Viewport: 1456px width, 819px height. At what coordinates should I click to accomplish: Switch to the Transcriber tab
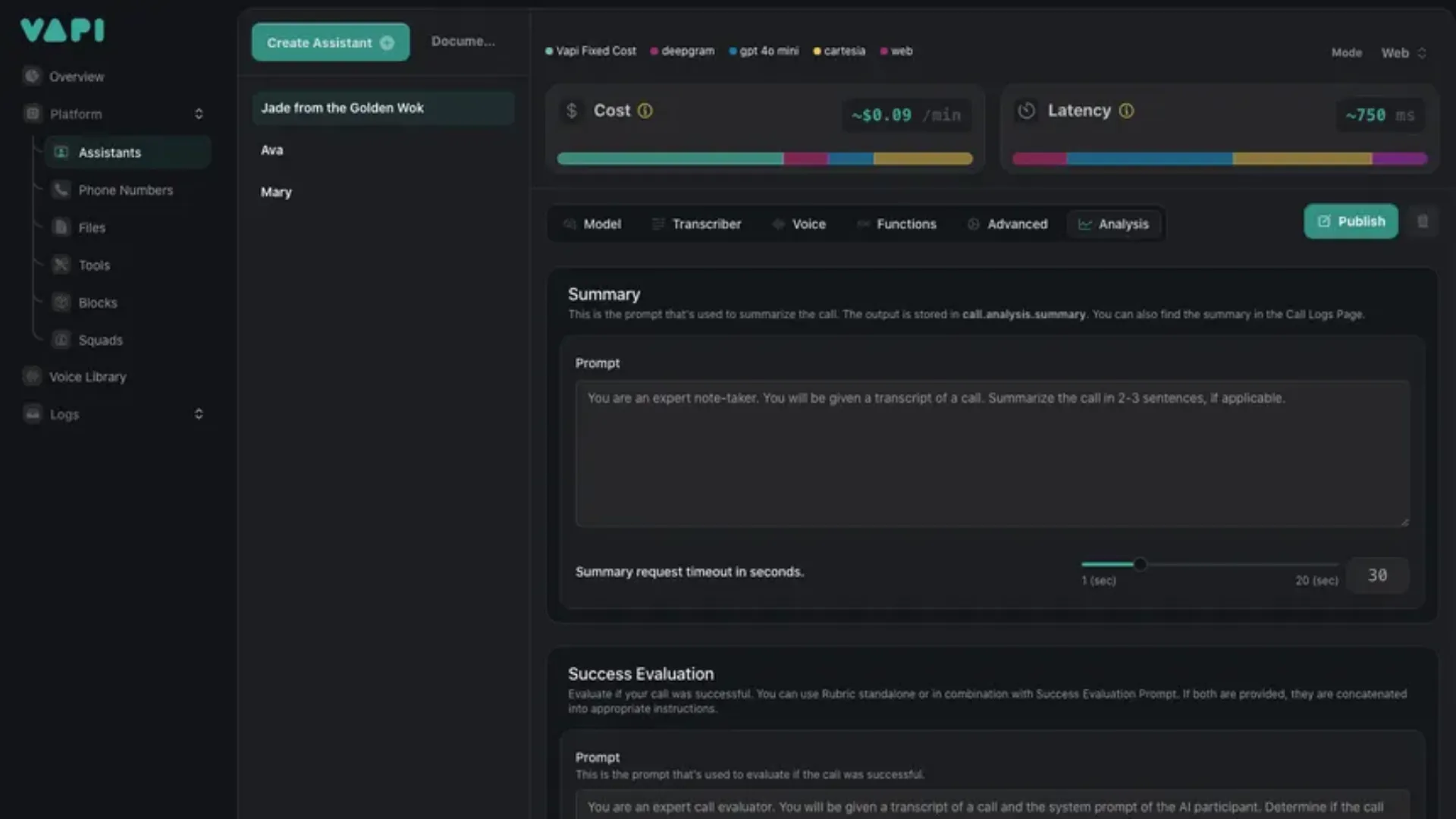click(x=697, y=224)
